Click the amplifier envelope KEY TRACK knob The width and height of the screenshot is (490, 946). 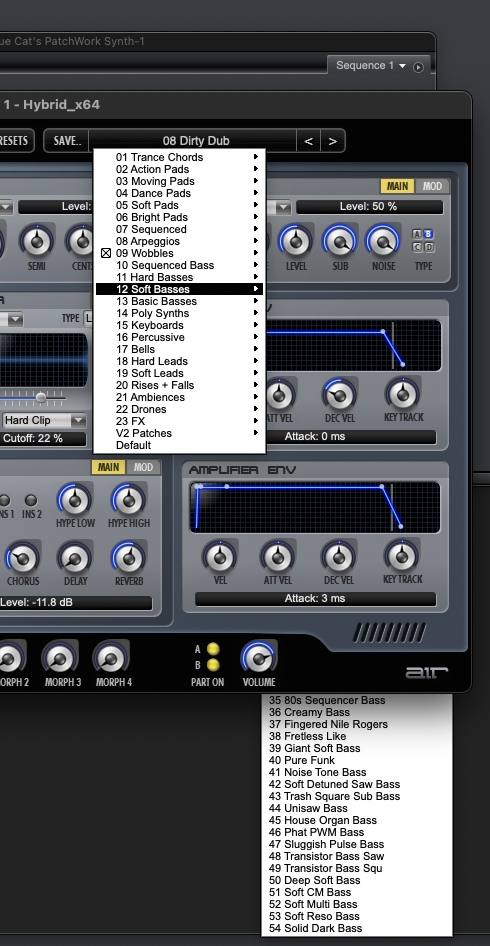402,556
